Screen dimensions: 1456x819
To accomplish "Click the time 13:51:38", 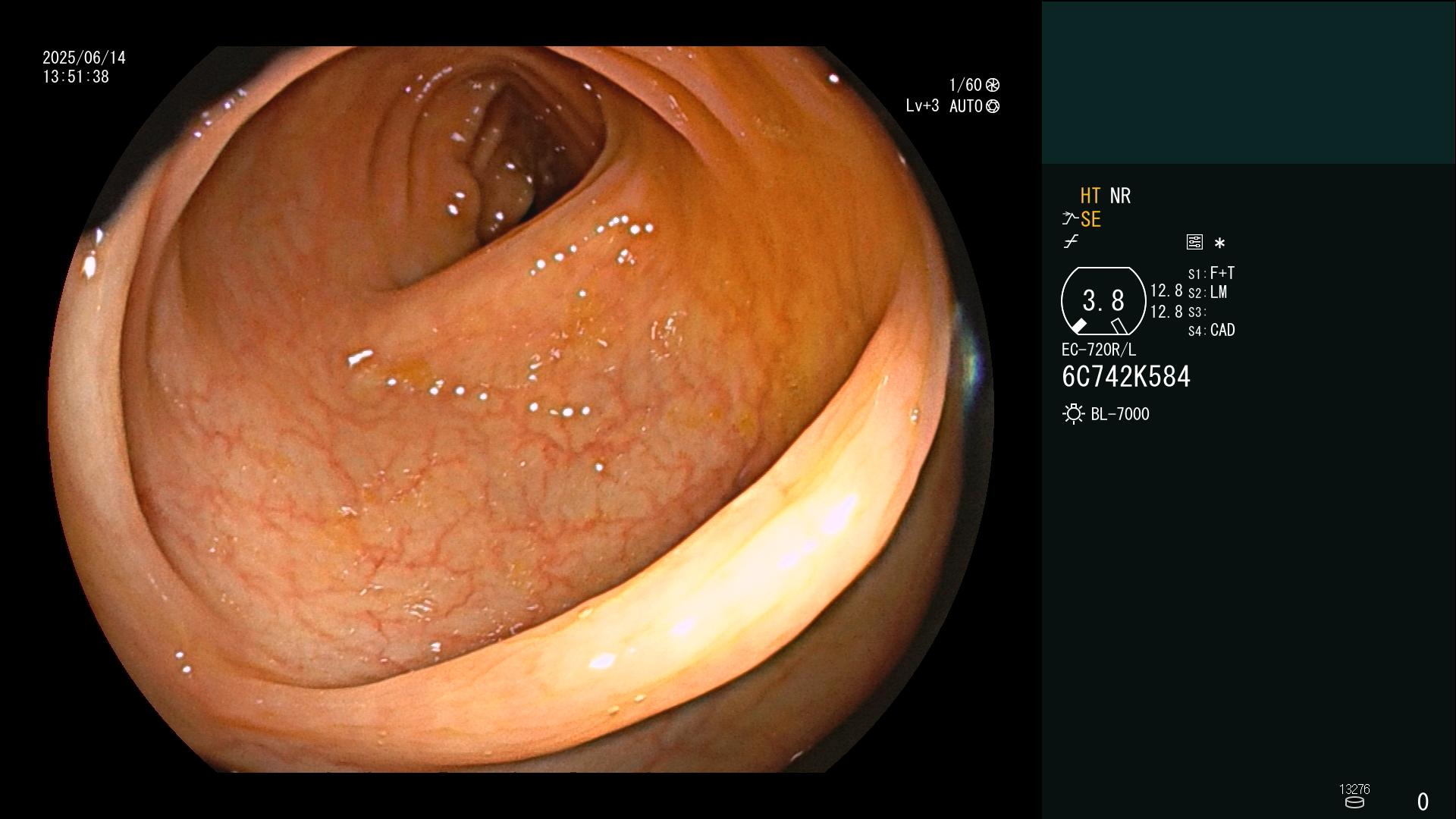I will (x=76, y=77).
